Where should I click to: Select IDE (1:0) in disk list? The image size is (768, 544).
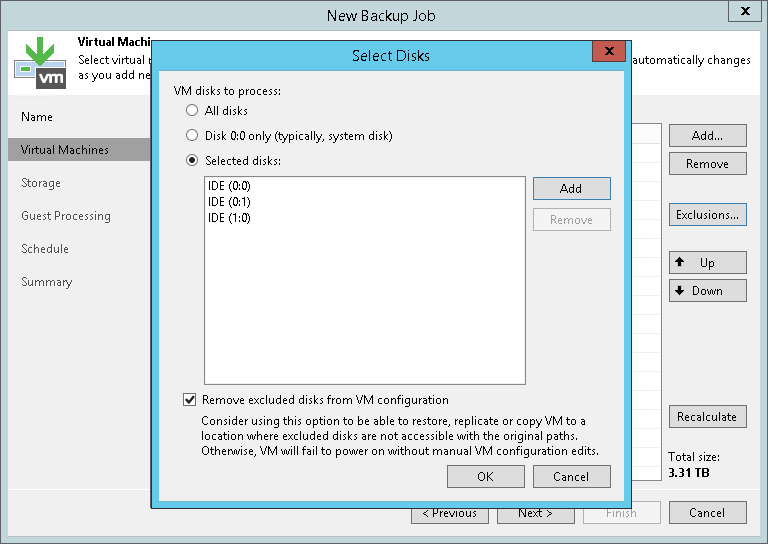click(229, 218)
